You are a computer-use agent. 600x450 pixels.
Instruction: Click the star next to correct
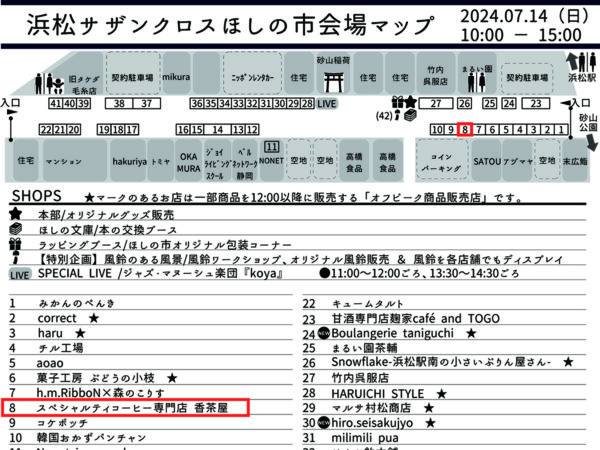tap(94, 318)
